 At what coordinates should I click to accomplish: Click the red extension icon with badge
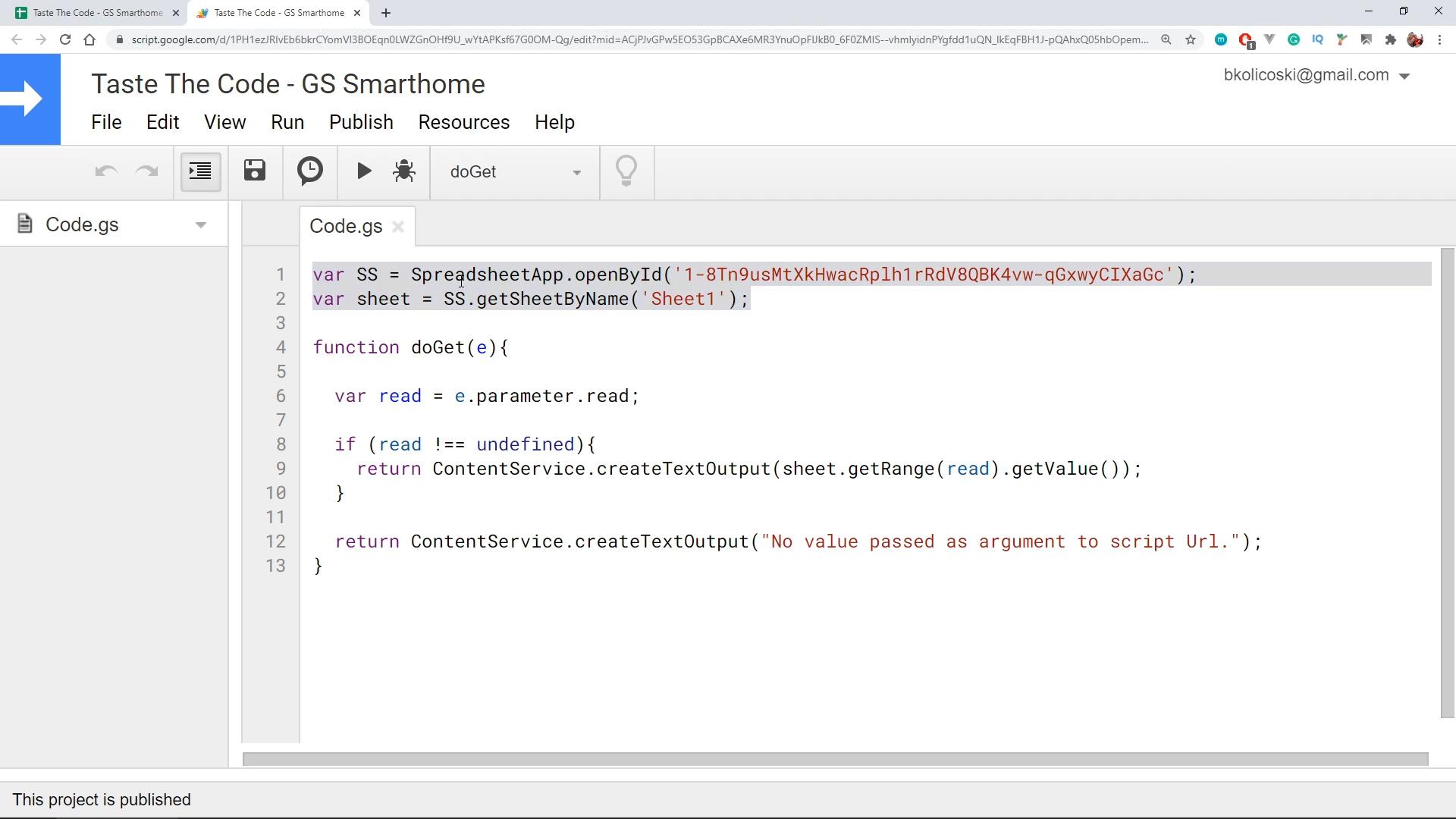point(1245,40)
